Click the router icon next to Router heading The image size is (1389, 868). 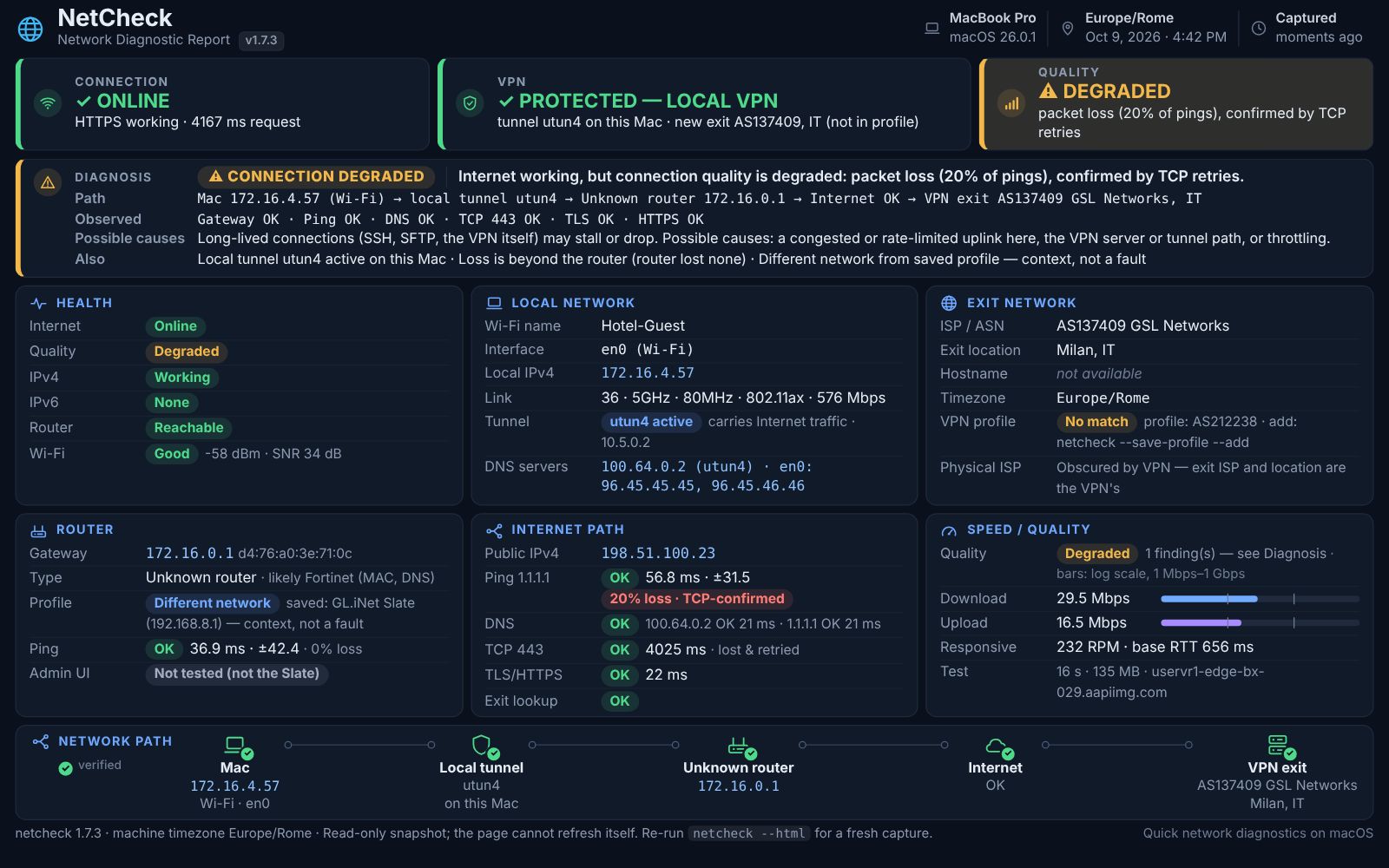(x=38, y=530)
